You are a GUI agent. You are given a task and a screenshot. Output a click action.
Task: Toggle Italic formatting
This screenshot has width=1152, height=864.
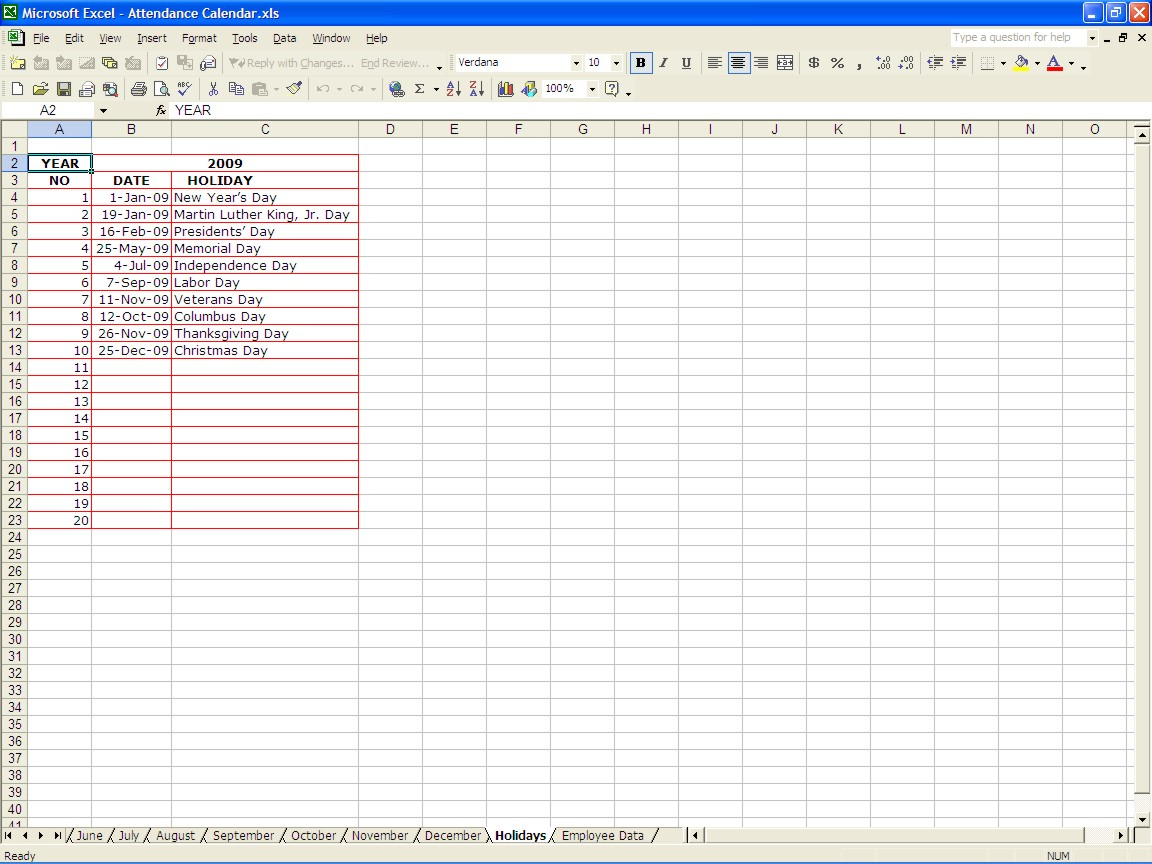(663, 63)
